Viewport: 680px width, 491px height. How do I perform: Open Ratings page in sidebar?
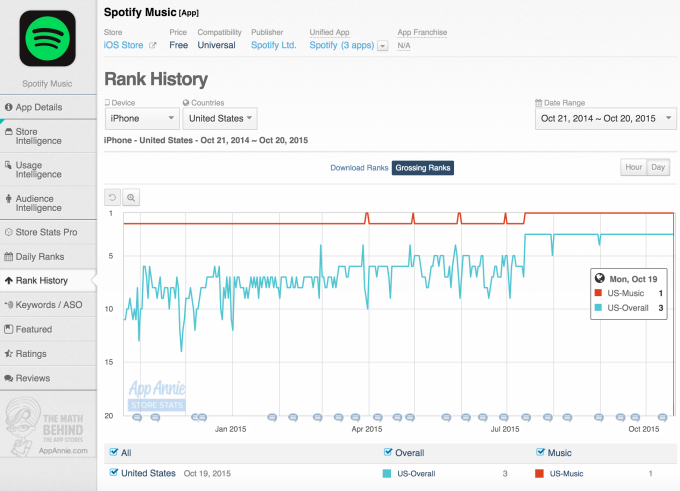coord(48,354)
